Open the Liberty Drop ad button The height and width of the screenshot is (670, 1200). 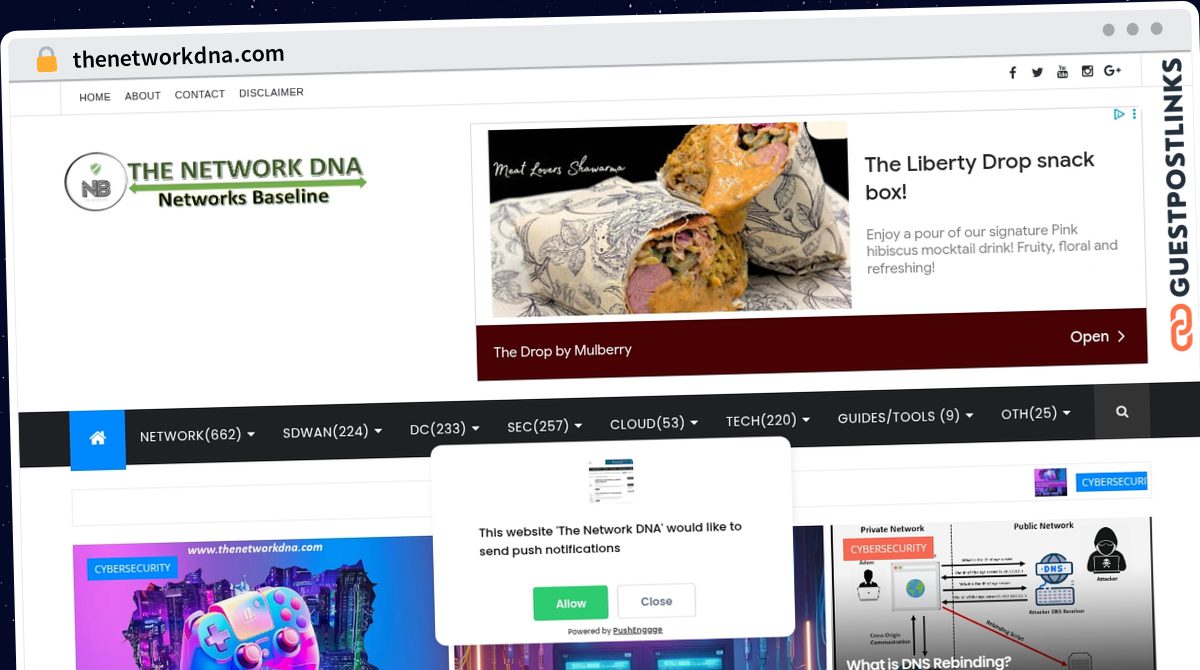1098,337
